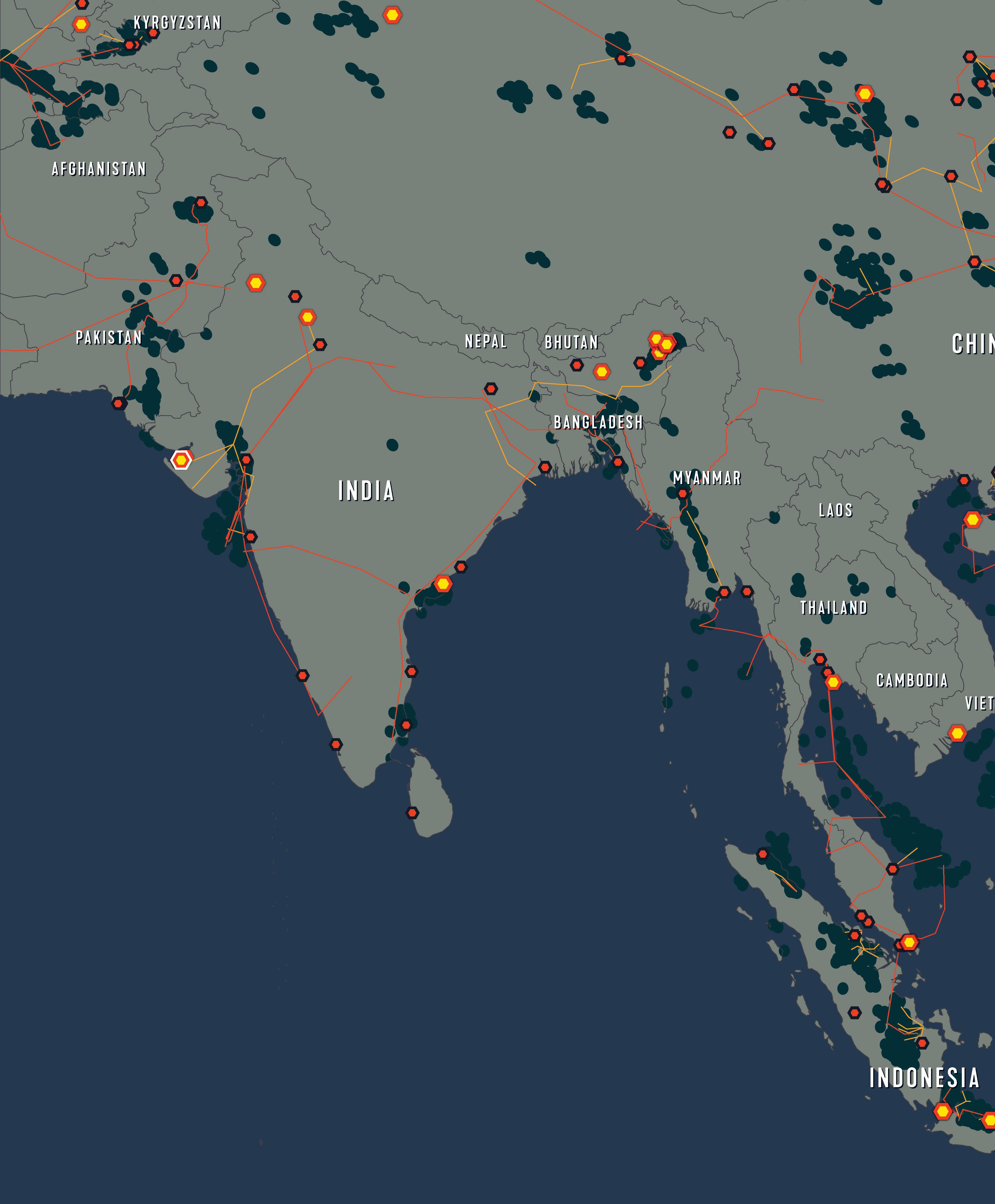Click the red hexagon in central Sumatra's interior

[x=855, y=1013]
